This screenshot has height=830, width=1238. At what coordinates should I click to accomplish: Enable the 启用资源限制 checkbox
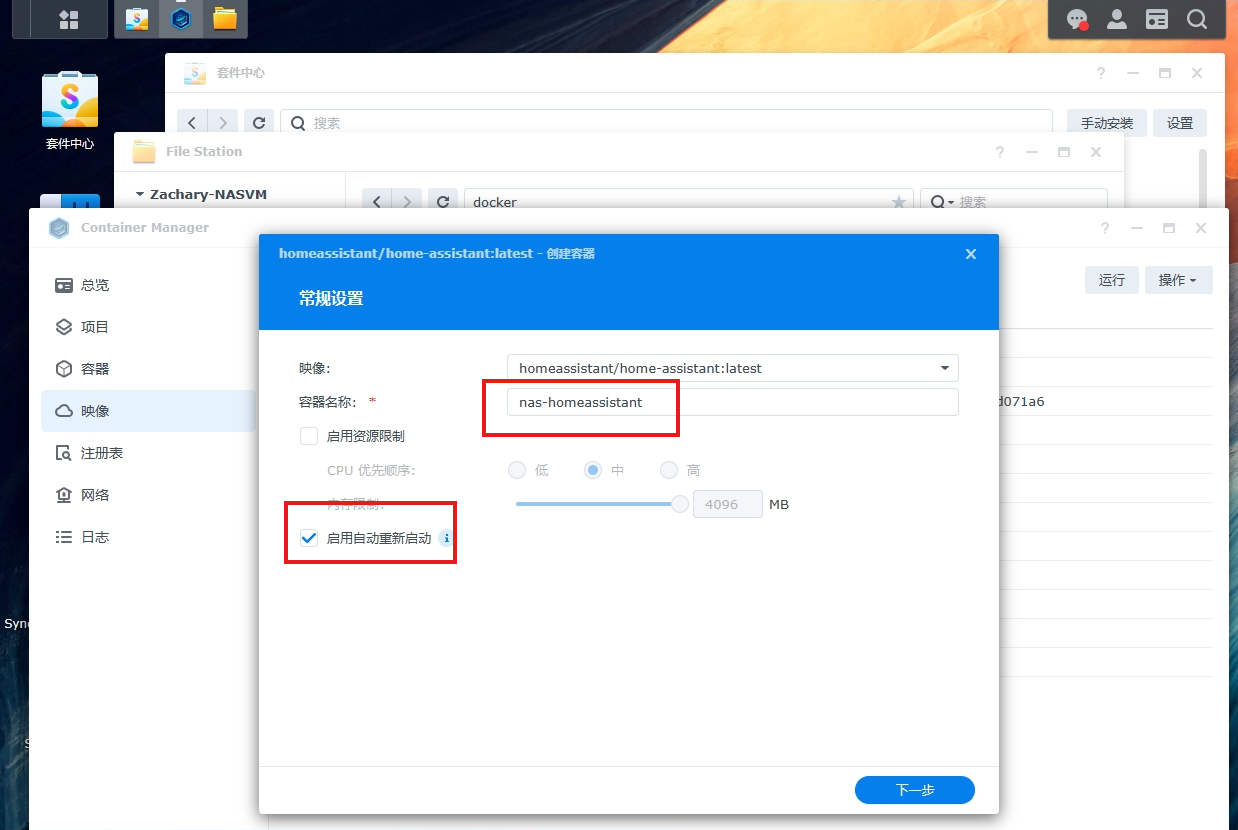pos(308,435)
